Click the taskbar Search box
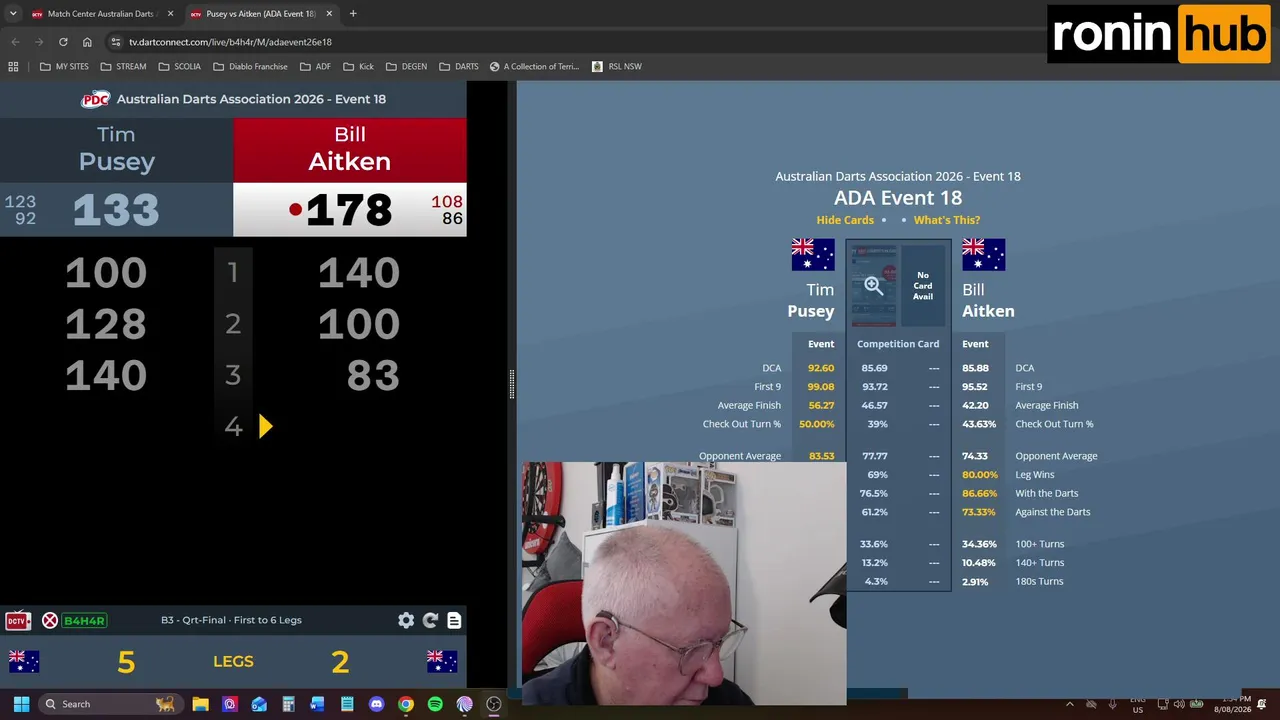 (x=110, y=704)
